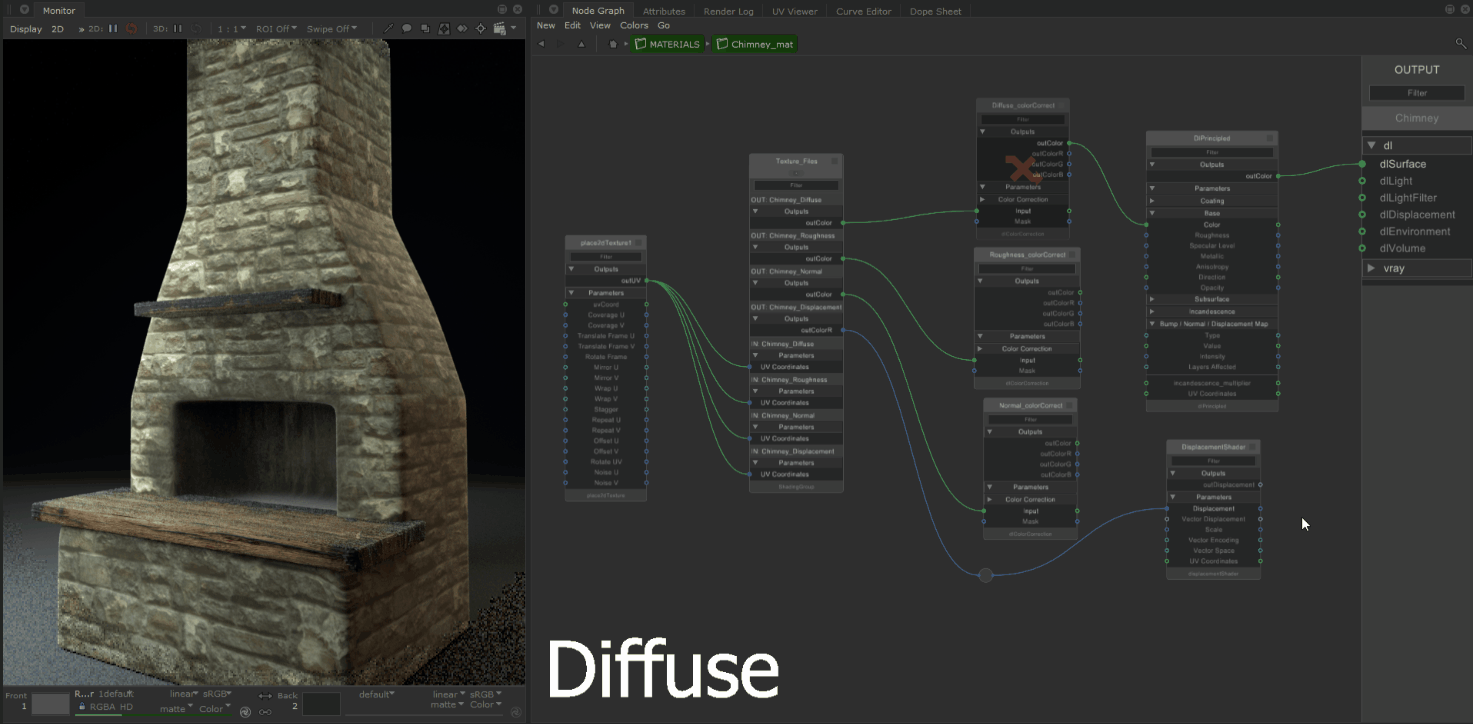Switch to the Attributes tab
This screenshot has width=1473, height=724.
[x=664, y=12]
